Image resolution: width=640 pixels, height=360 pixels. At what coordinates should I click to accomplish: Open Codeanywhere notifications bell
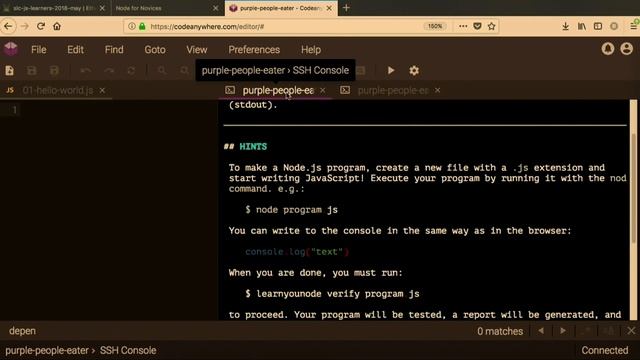pos(607,49)
